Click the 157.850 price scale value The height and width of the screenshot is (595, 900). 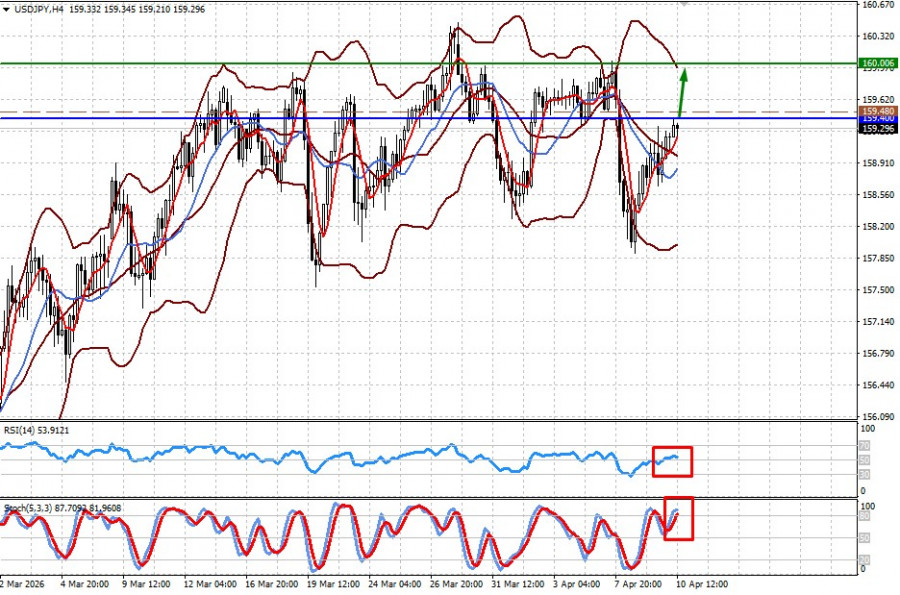878,258
